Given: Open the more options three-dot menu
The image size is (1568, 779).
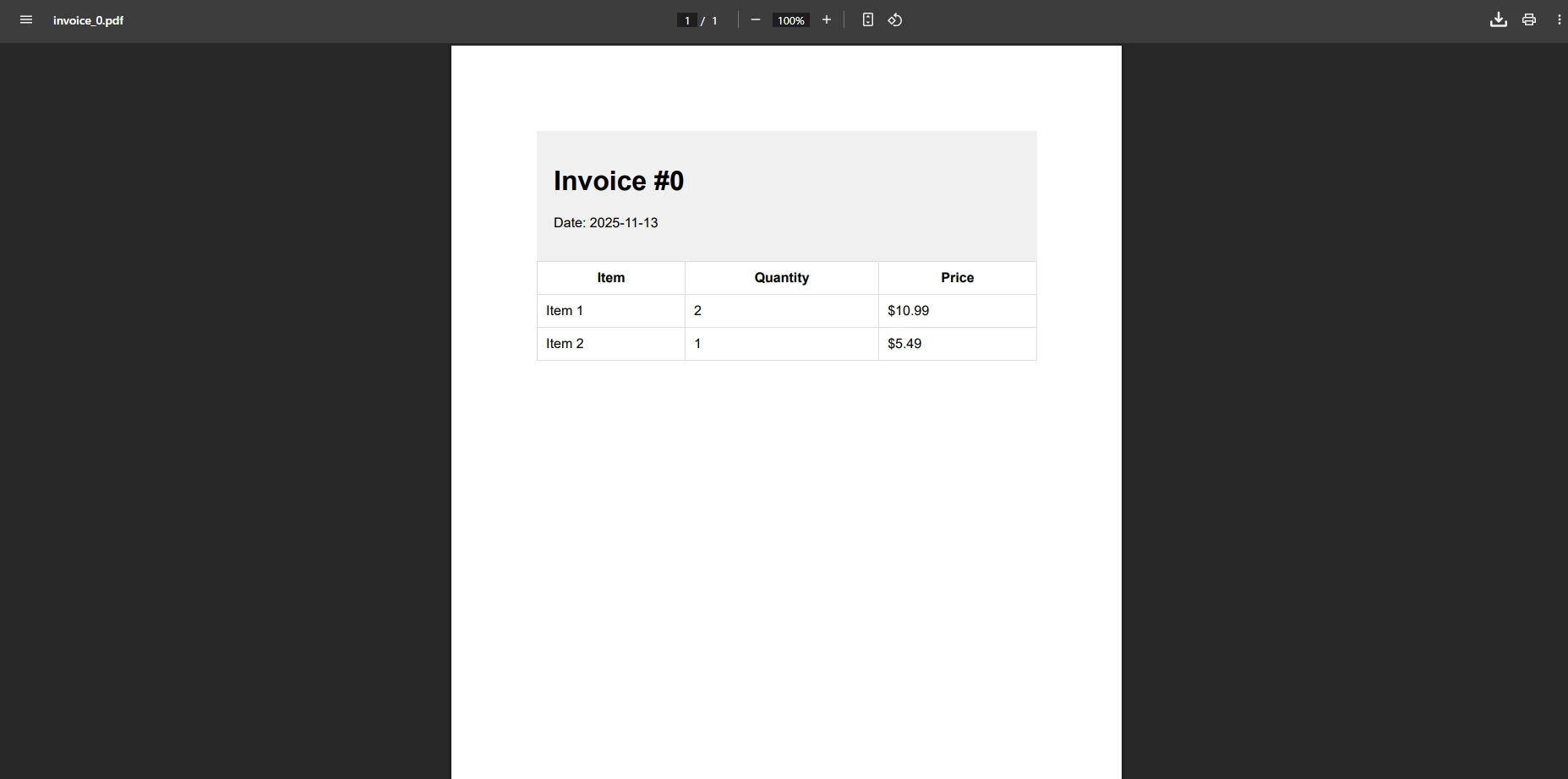Looking at the screenshot, I should 1559,19.
